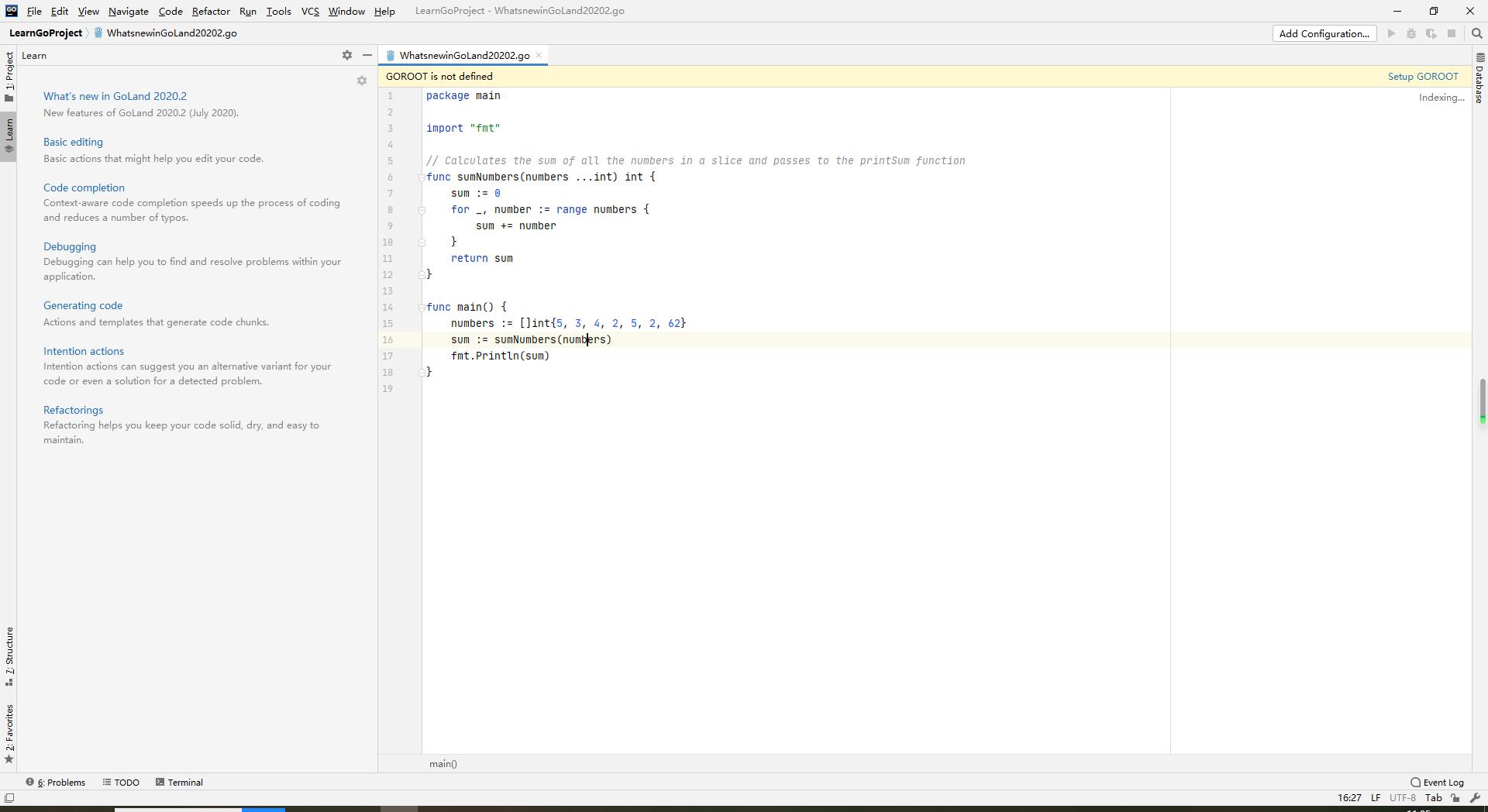This screenshot has height=812, width=1488.
Task: Click WhatsnewinGoLand20202.go breadcrumb item
Action: (x=172, y=33)
